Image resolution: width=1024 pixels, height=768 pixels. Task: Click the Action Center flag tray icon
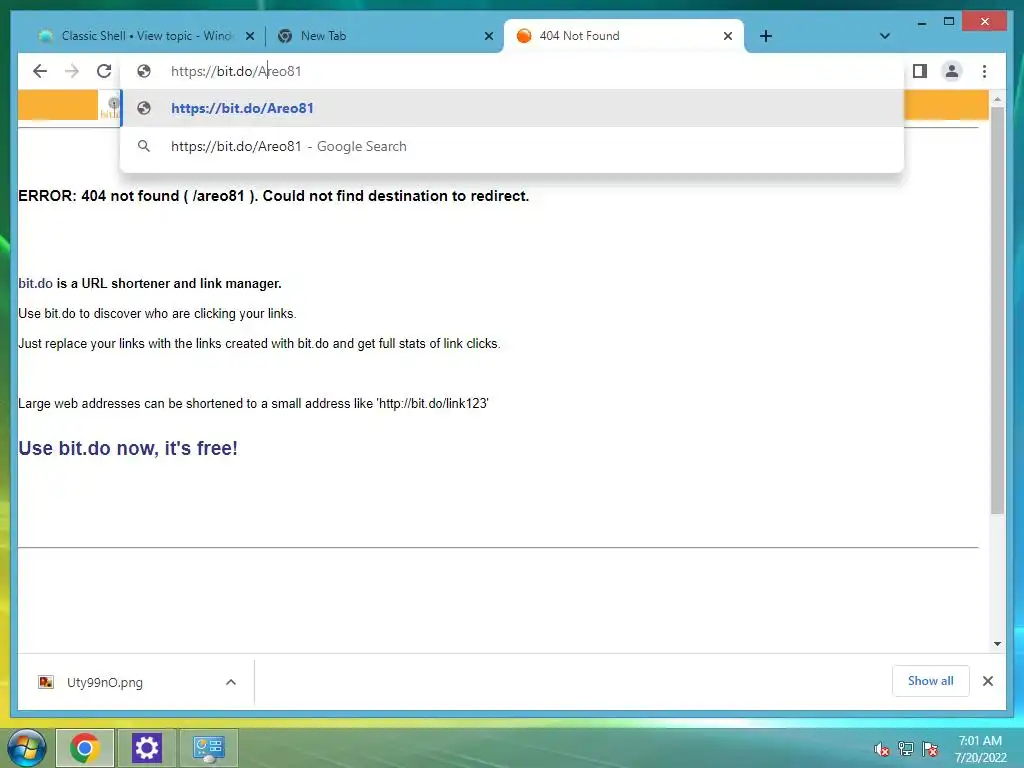930,749
